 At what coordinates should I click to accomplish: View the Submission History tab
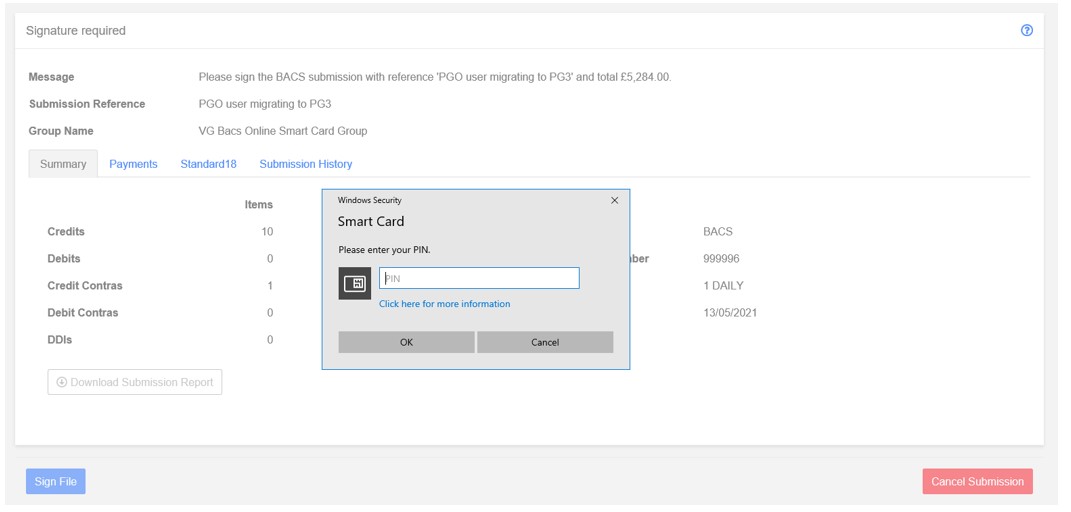[x=306, y=164]
